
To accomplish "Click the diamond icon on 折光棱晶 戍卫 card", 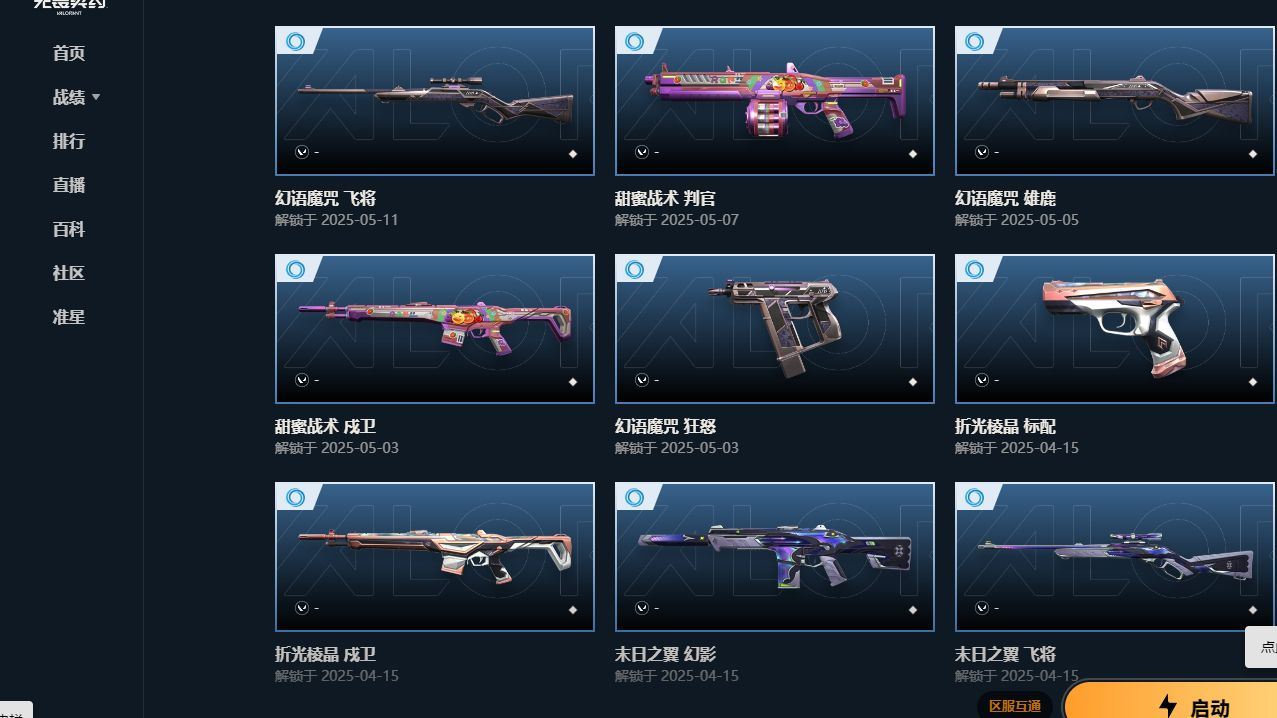I will (x=573, y=610).
